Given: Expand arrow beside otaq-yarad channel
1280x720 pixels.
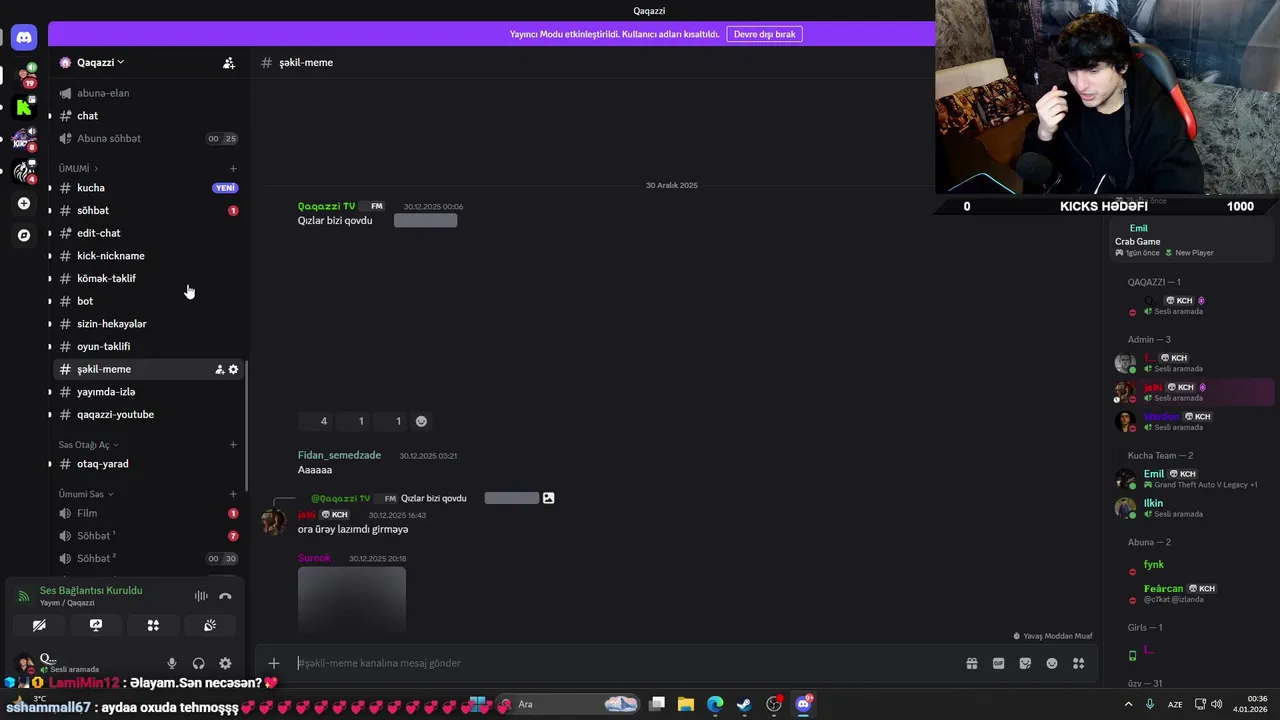Looking at the screenshot, I should 50,464.
